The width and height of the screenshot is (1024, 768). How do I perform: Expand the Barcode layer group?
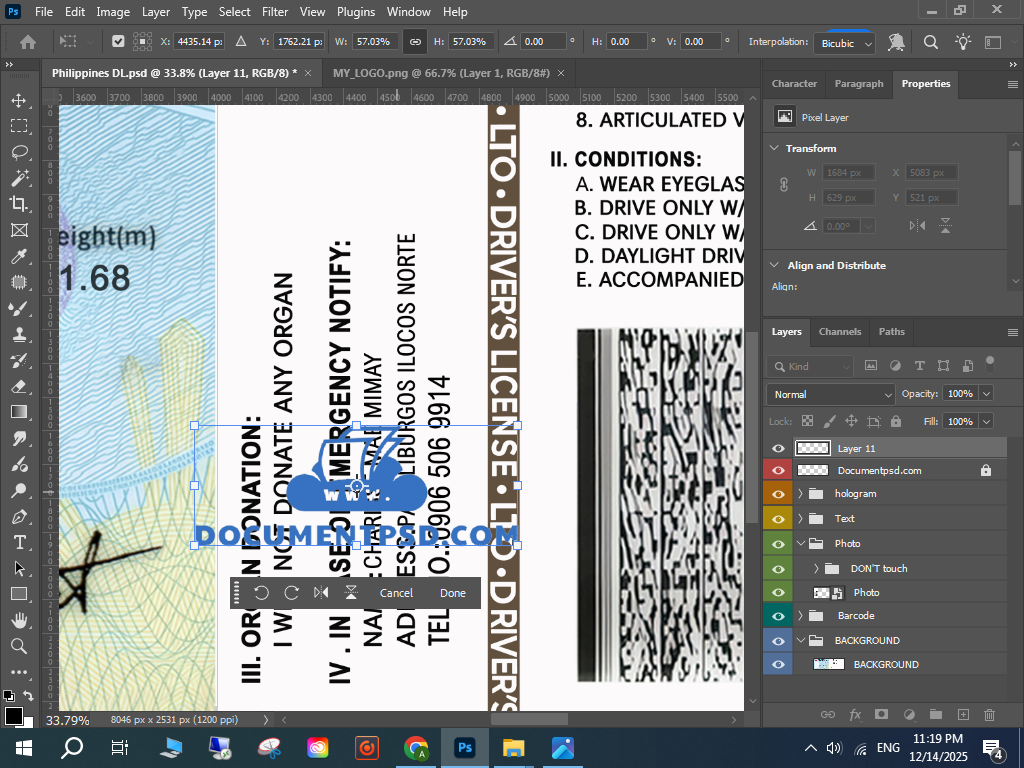(800, 616)
